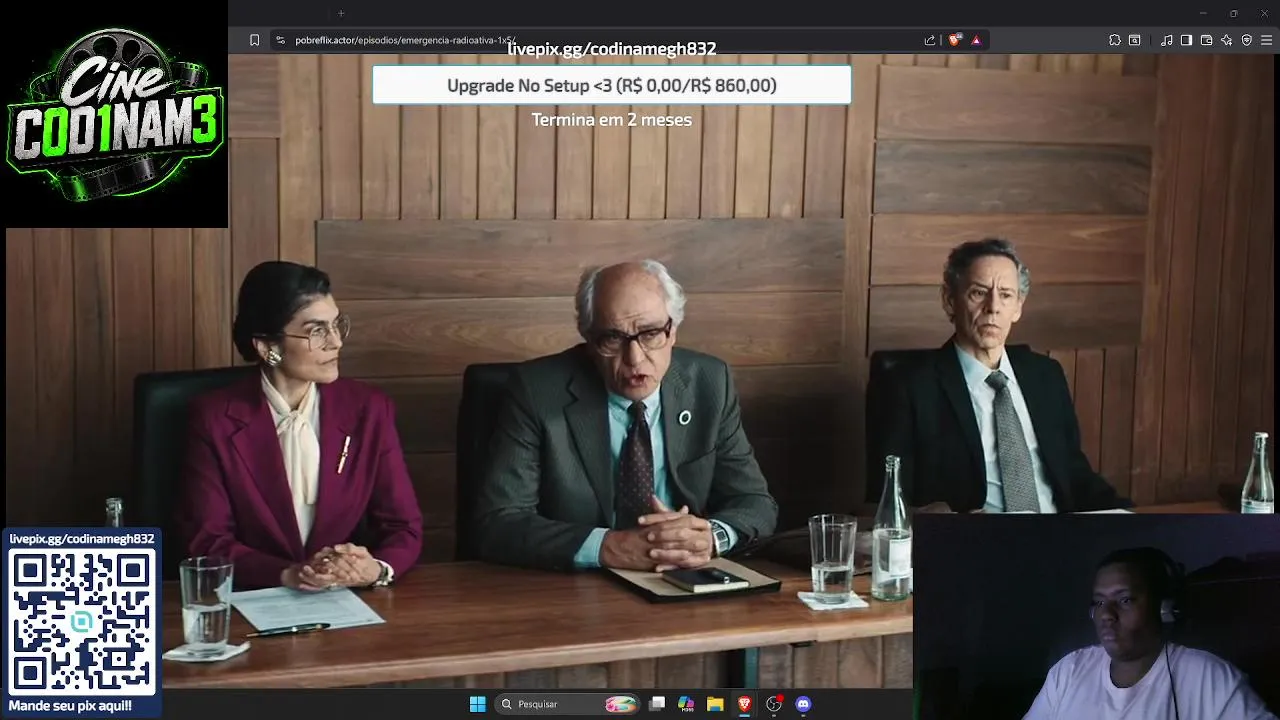Close the Brave browser window
Viewport: 1280px width, 720px height.
(1264, 13)
